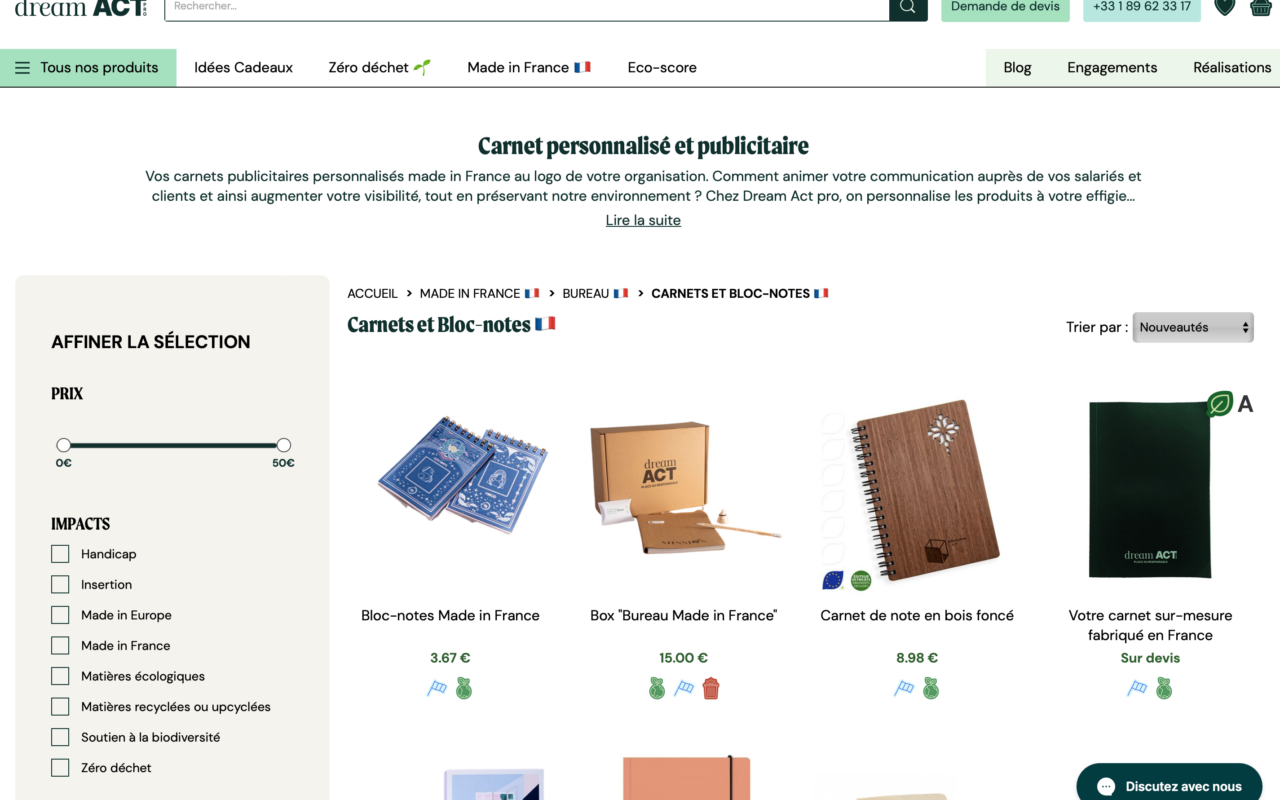Screen dimensions: 1280x800
Task: Open the wishlist heart icon
Action: click(1224, 7)
